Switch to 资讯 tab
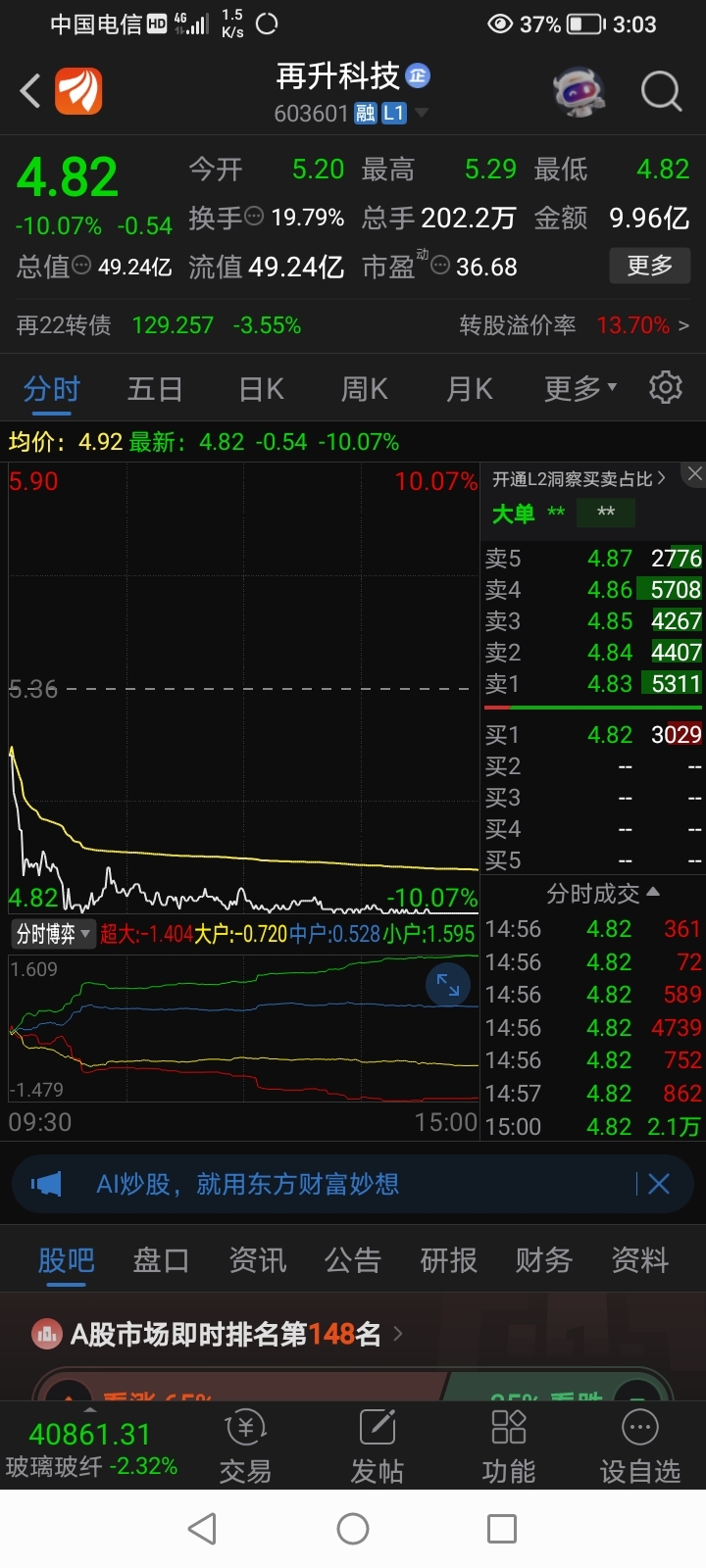 coord(257,1259)
